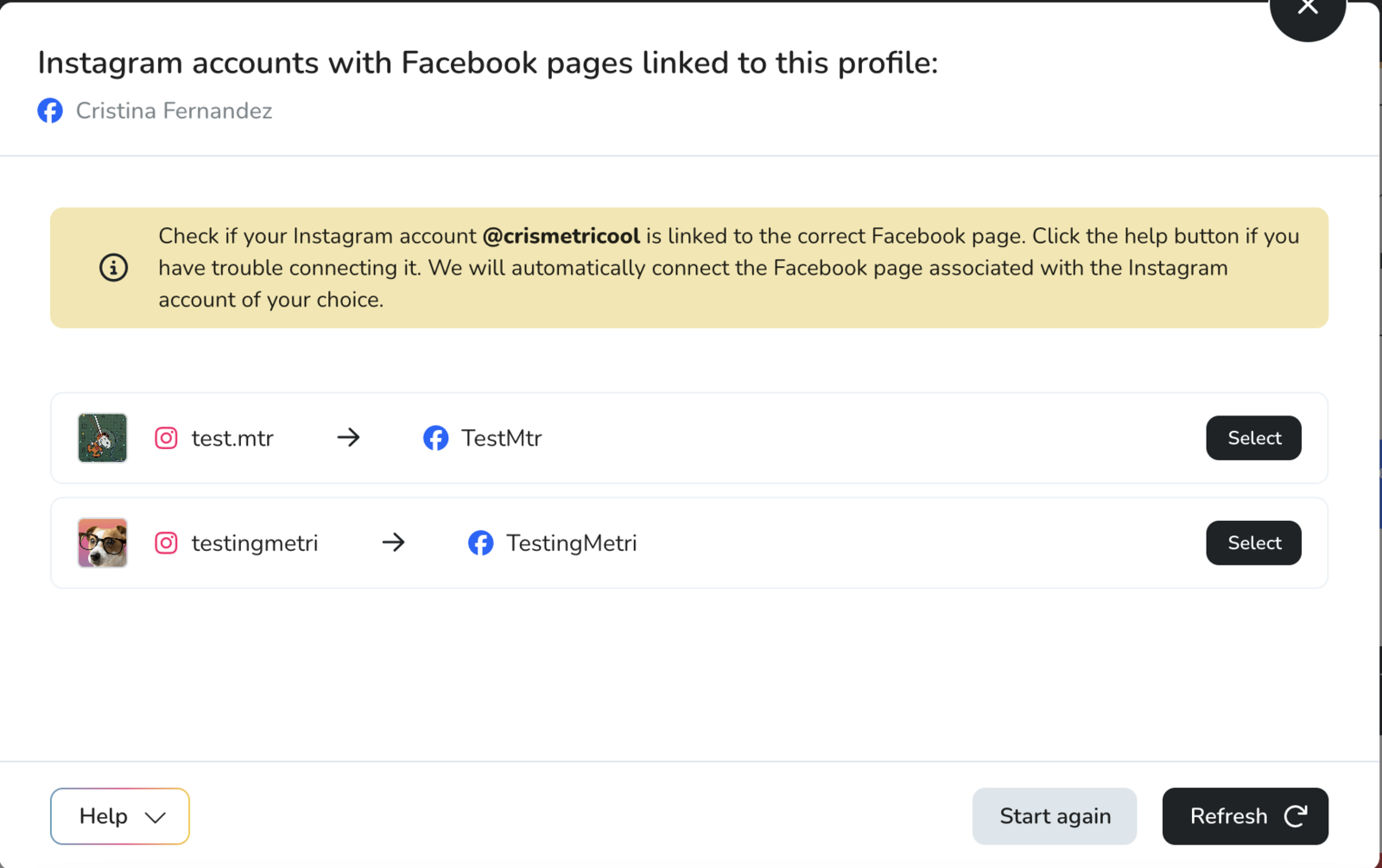
Task: Click the test.mtr profile thumbnail
Action: pyautogui.click(x=102, y=438)
